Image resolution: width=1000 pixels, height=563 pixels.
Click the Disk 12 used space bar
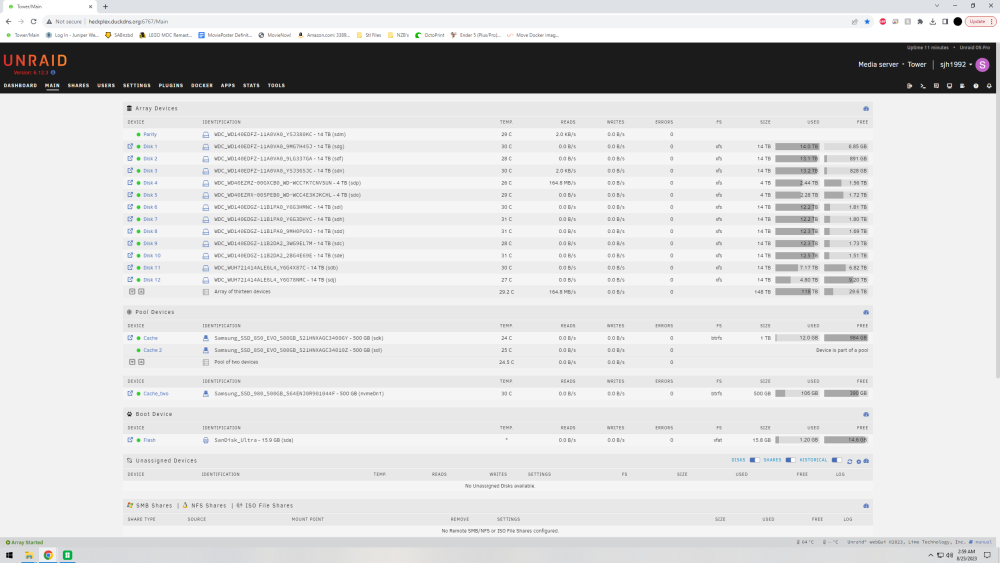click(797, 280)
